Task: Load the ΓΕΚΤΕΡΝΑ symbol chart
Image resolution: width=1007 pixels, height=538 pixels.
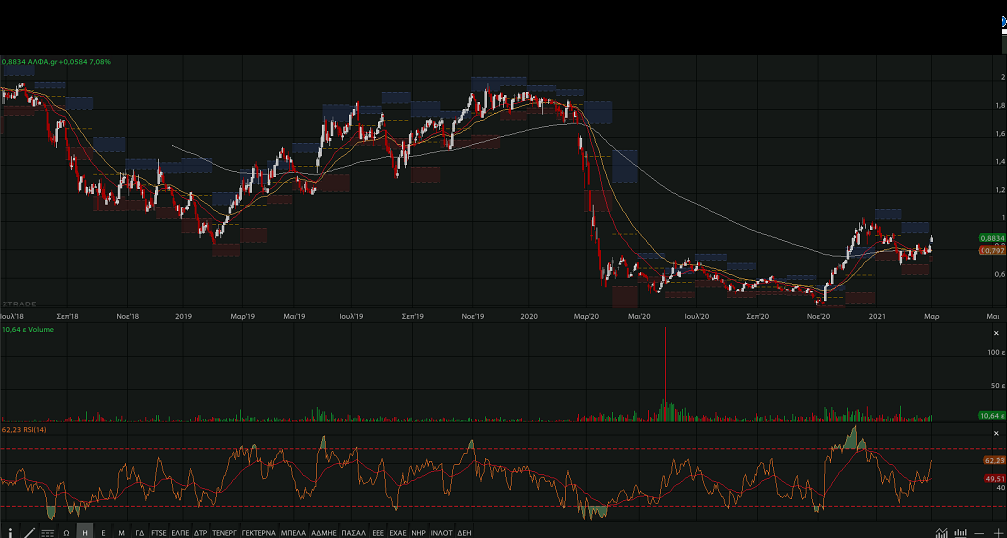Action: [257, 531]
